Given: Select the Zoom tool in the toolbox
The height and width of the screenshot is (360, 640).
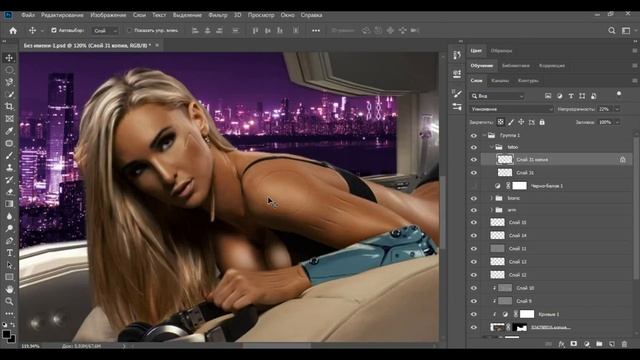Looking at the screenshot, I should pos(9,301).
